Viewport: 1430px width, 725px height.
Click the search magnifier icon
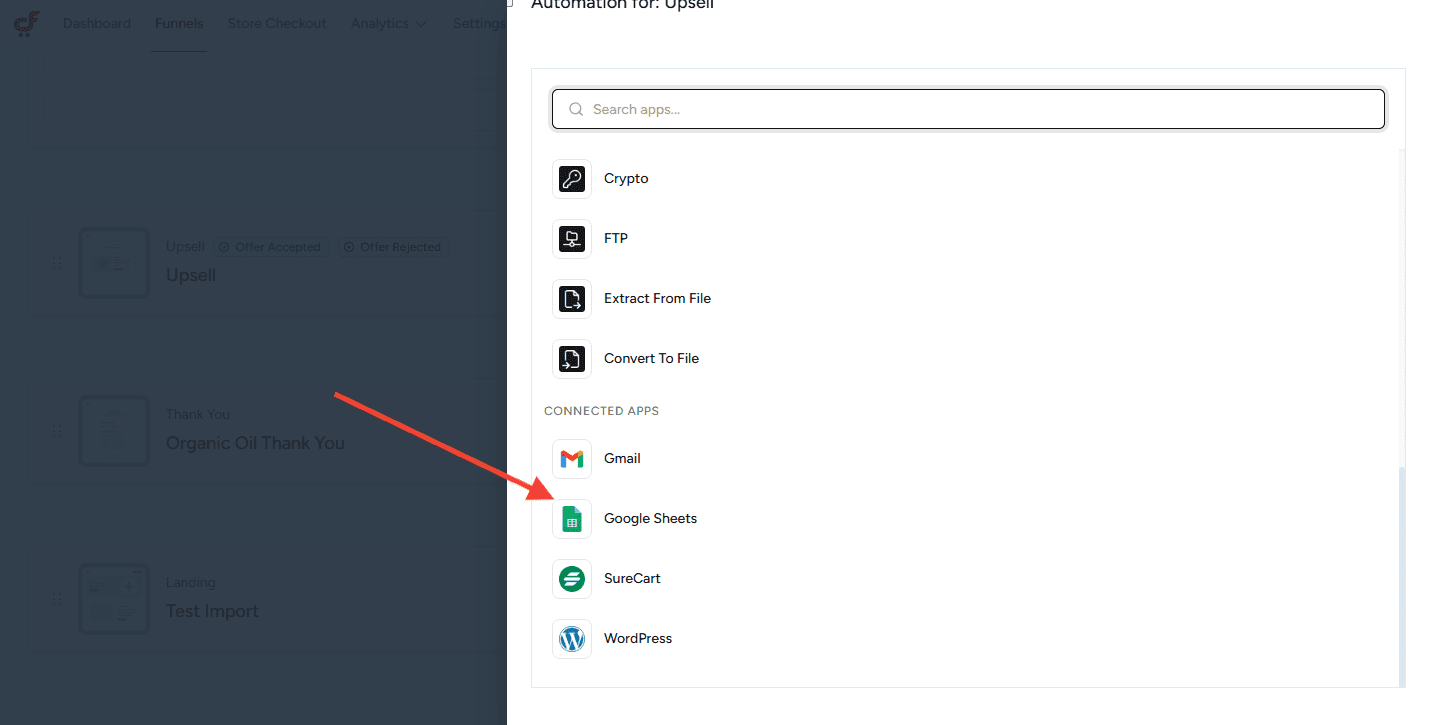point(576,109)
